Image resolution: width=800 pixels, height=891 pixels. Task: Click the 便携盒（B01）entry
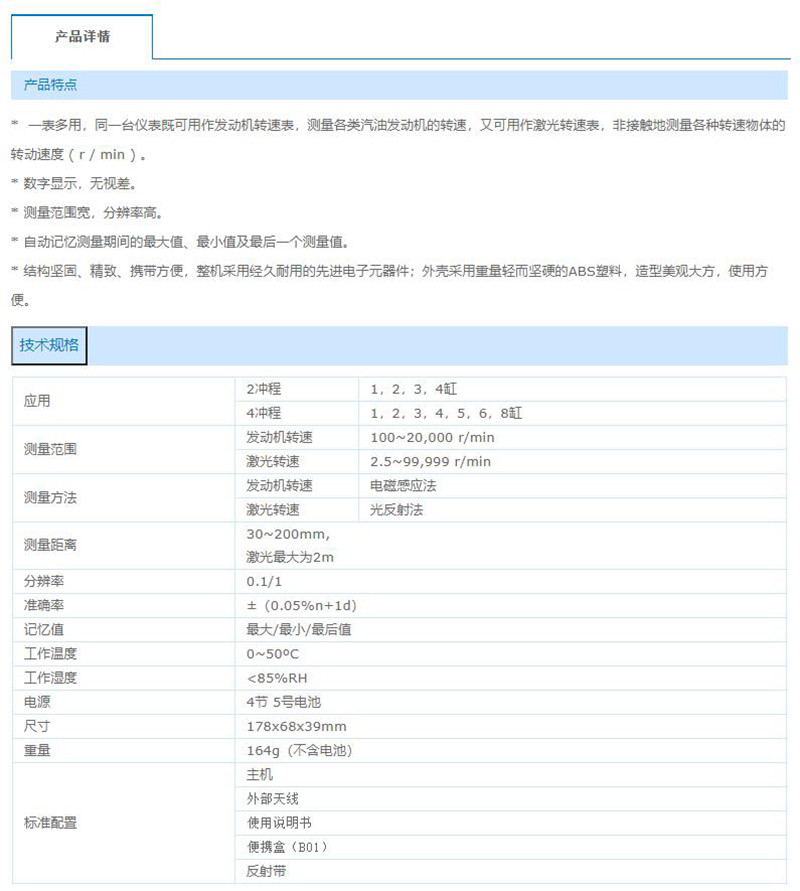pyautogui.click(x=287, y=847)
